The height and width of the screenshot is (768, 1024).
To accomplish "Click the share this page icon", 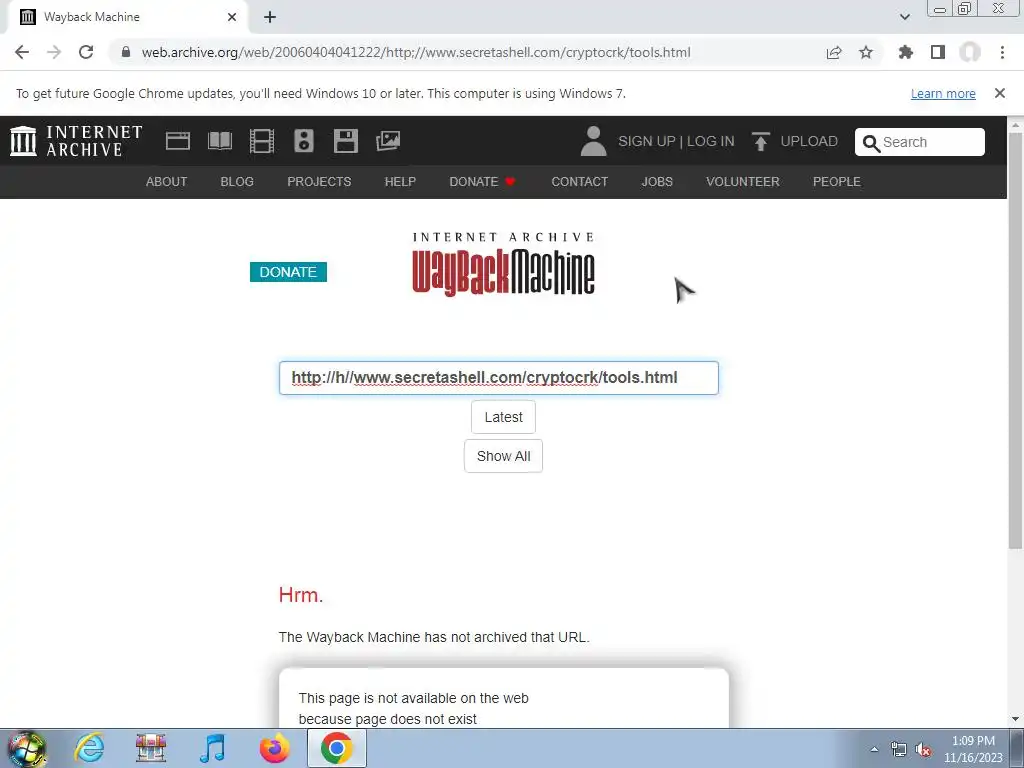I will [834, 52].
